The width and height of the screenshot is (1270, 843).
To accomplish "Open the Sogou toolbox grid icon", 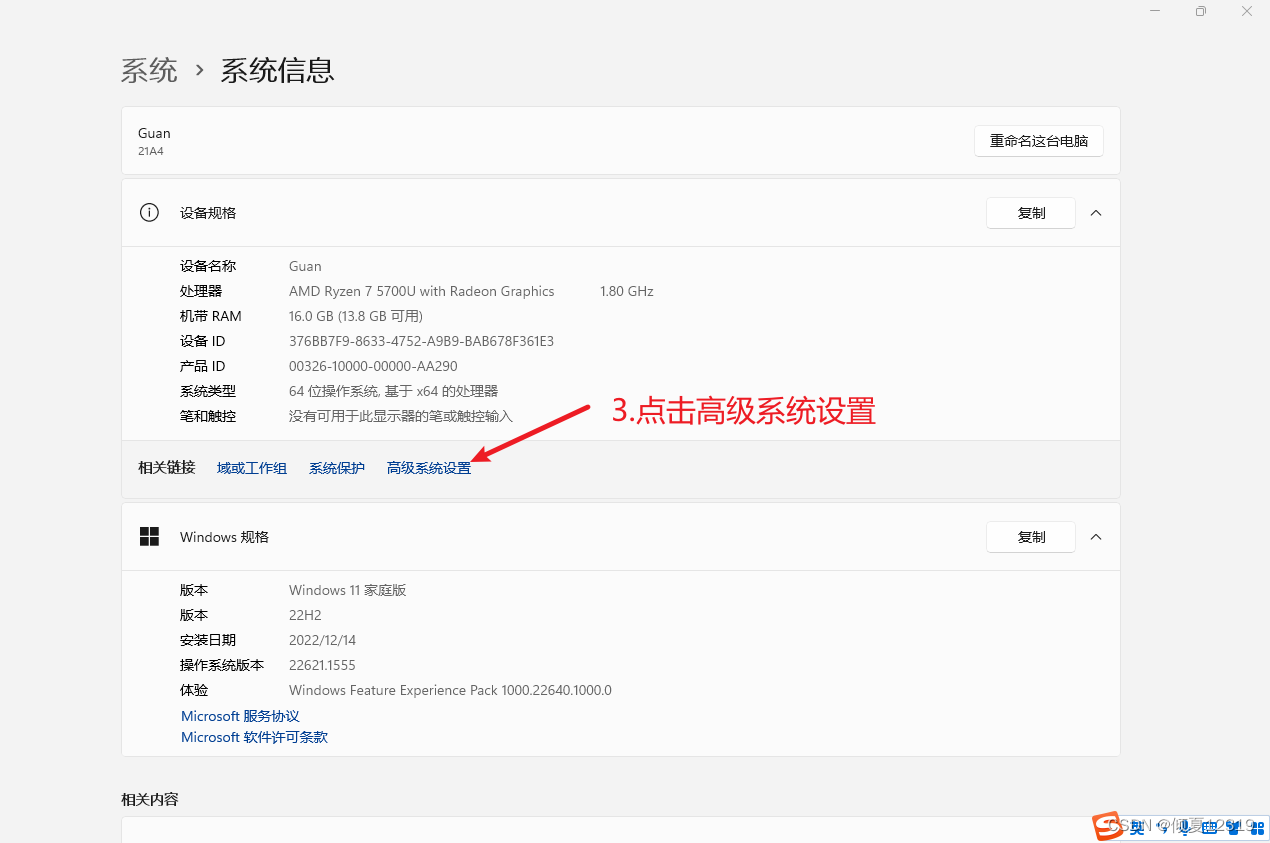I will click(1257, 828).
